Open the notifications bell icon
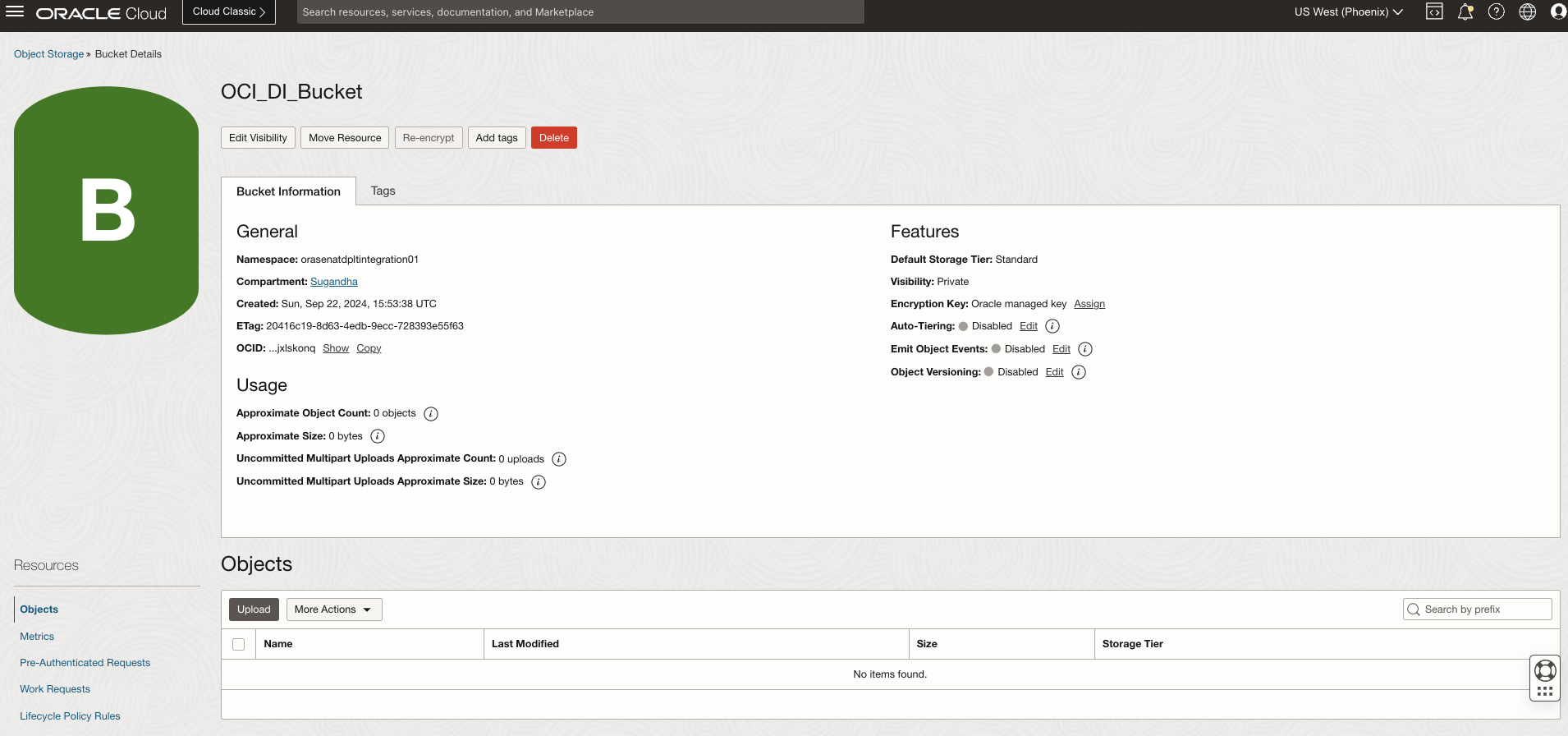This screenshot has height=736, width=1568. [x=1465, y=11]
